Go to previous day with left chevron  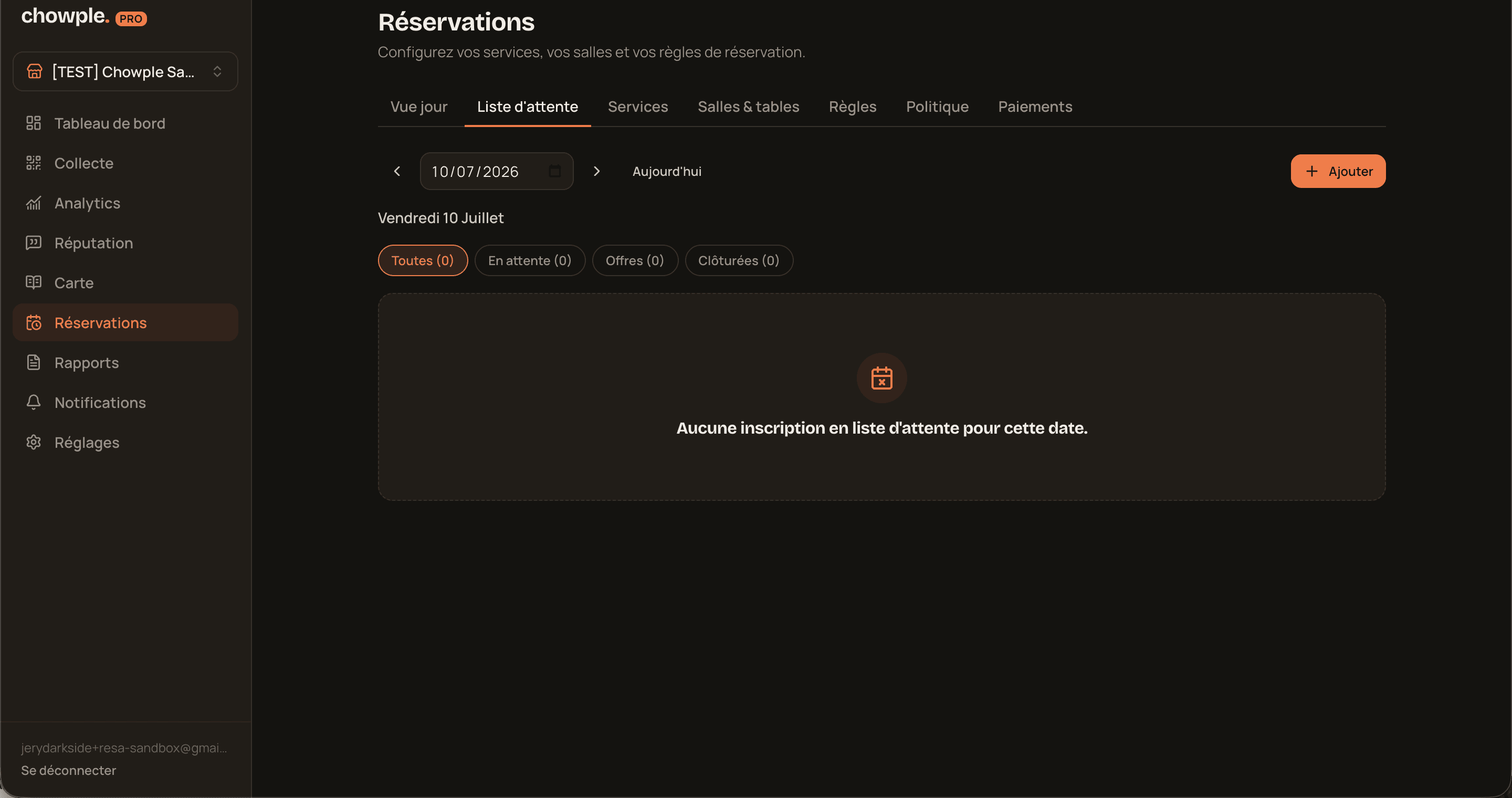(x=397, y=171)
